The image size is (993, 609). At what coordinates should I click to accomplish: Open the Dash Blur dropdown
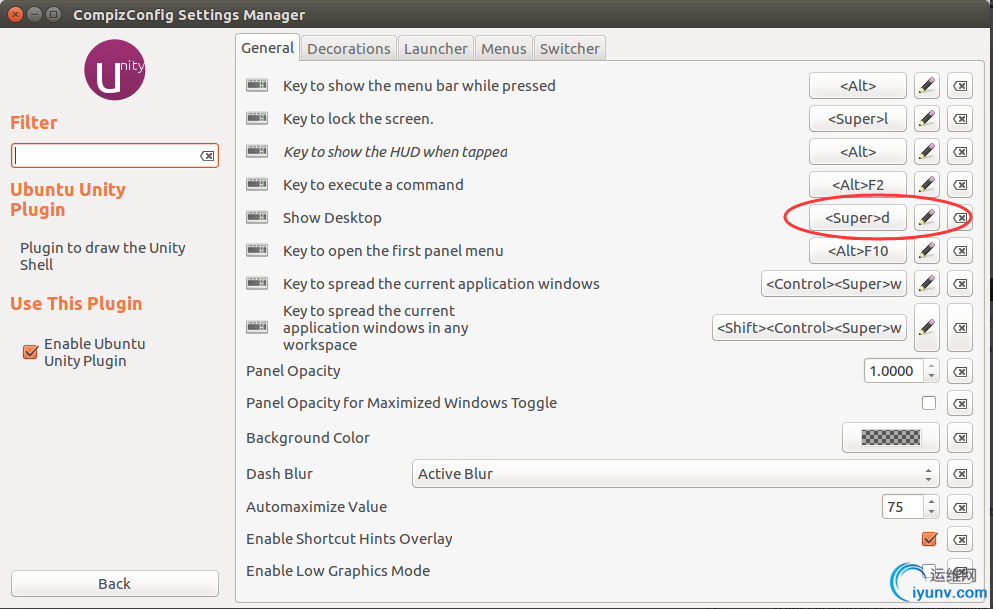tap(675, 474)
